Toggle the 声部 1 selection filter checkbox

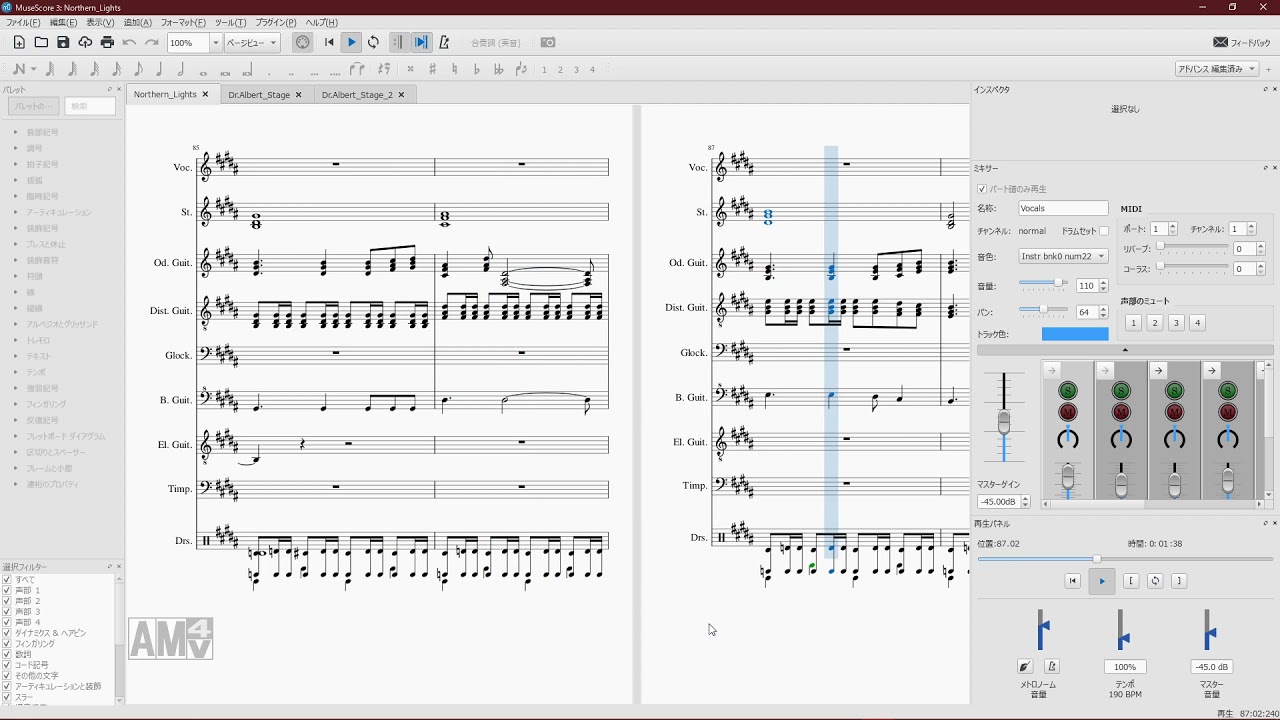7,591
